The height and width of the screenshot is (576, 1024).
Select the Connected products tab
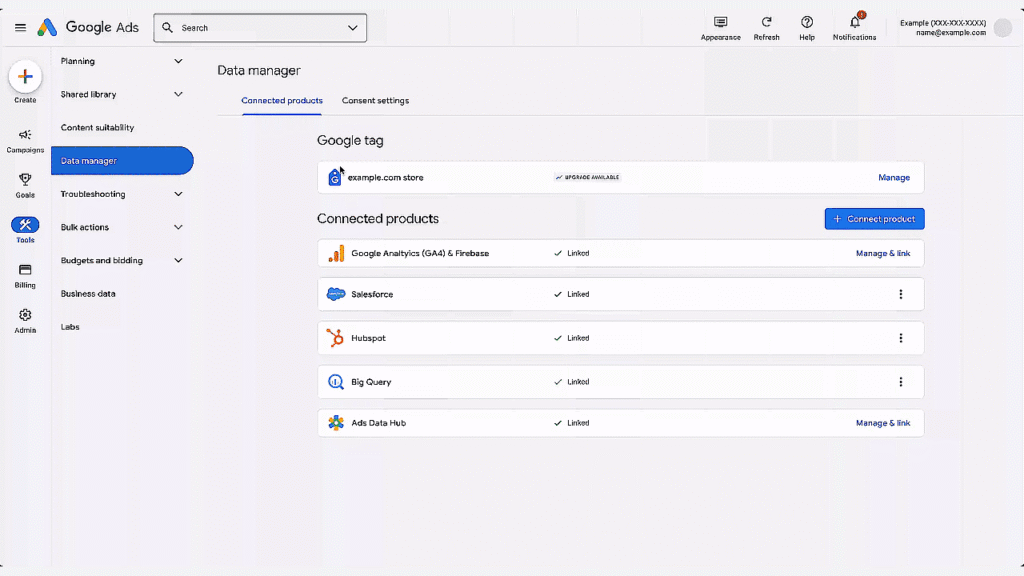pos(281,100)
